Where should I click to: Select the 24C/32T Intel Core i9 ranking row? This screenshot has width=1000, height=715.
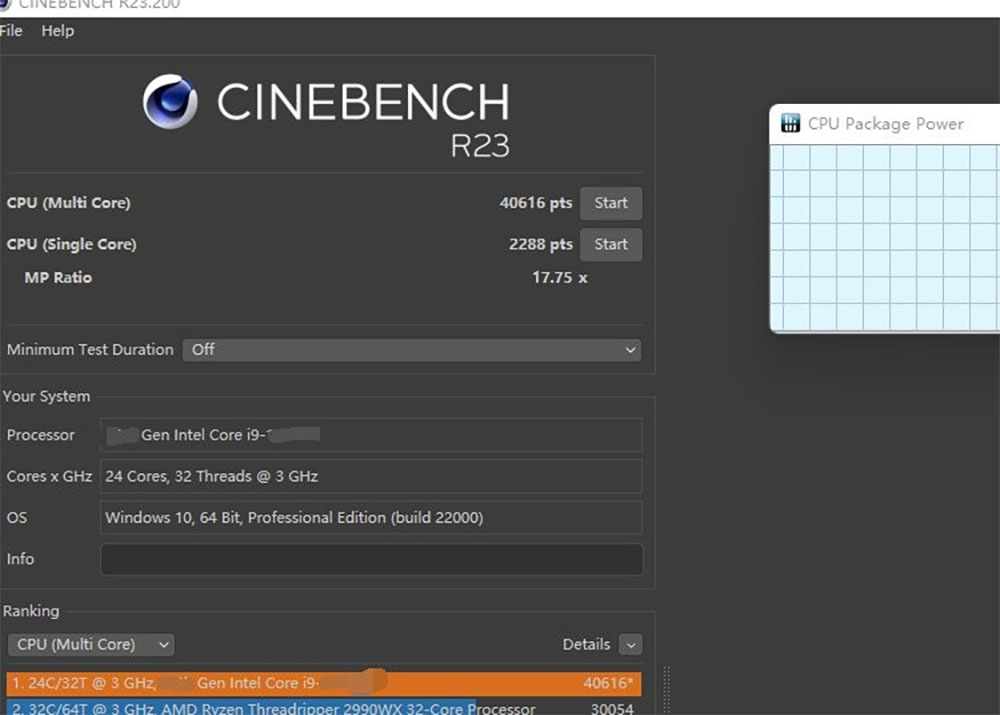pyautogui.click(x=324, y=683)
